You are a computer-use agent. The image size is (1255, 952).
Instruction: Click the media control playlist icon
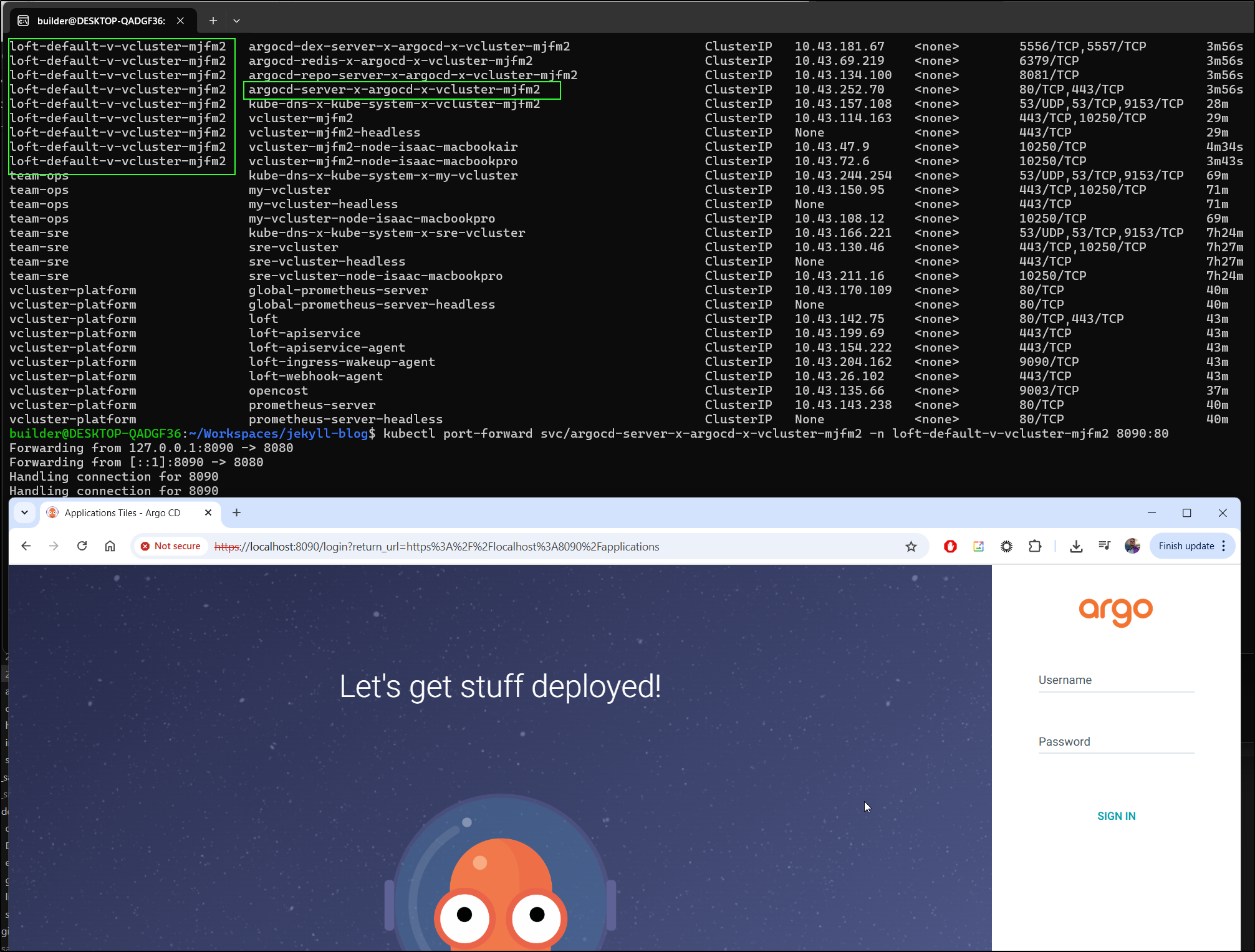tap(1104, 546)
